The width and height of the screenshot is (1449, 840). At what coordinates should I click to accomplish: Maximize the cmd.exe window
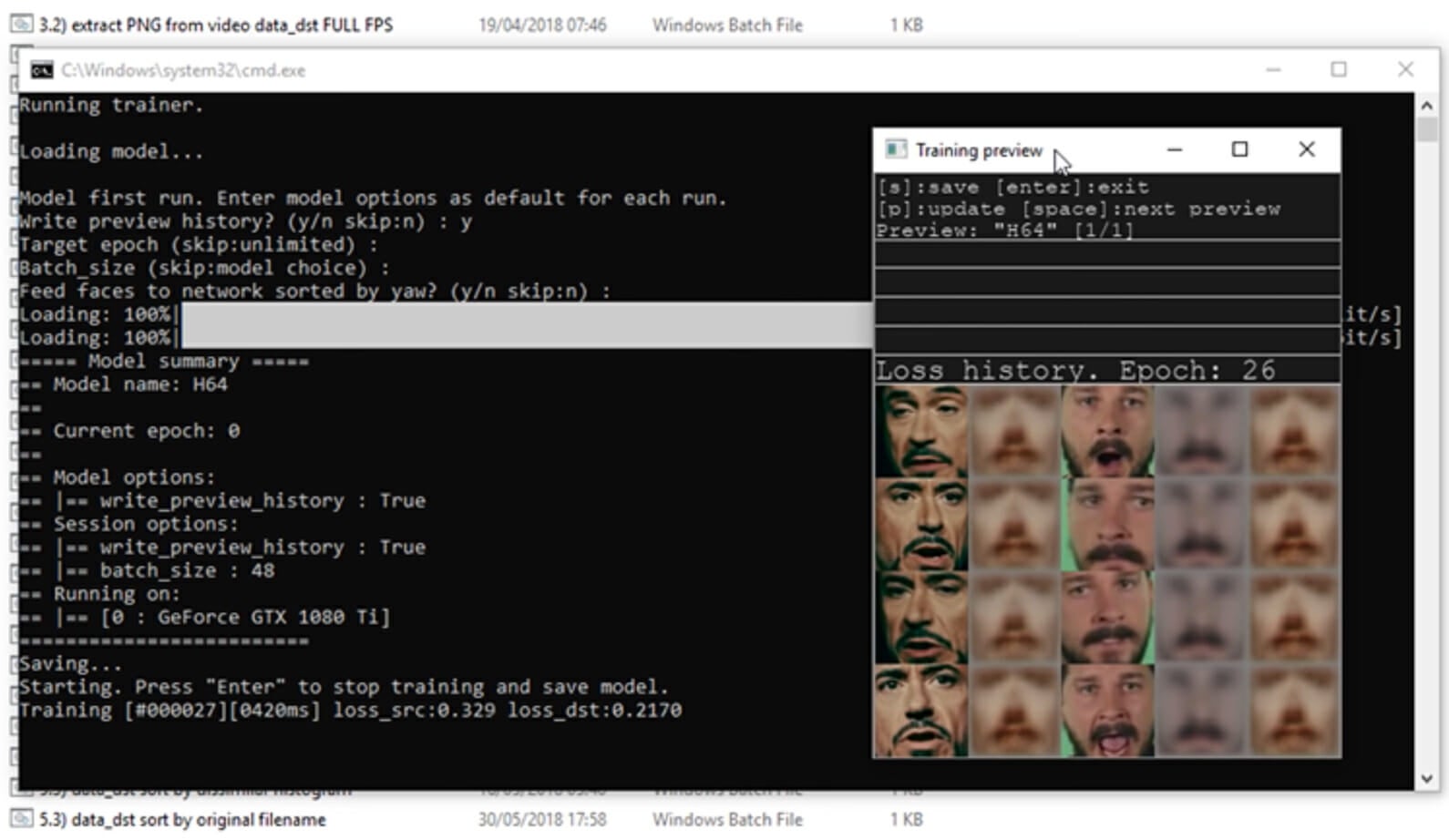point(1339,69)
